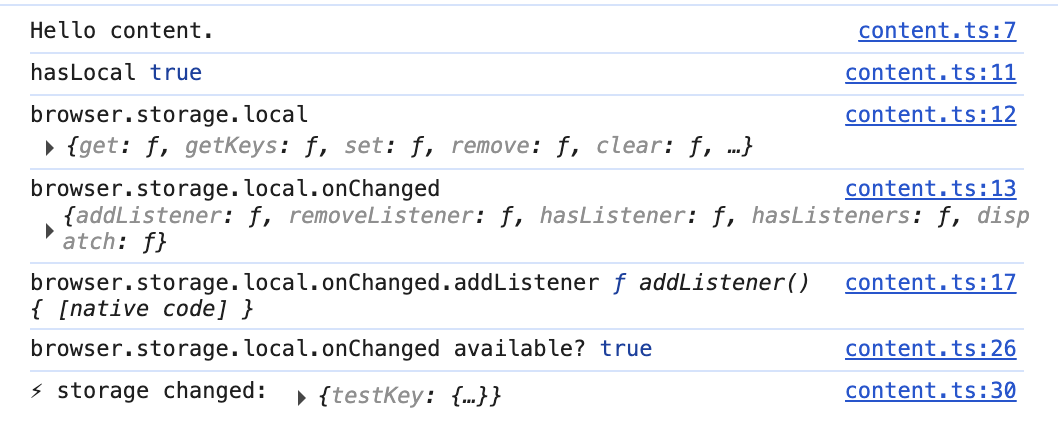The image size is (1058, 432).
Task: Click the true value after hasLocal
Action: coord(176,72)
